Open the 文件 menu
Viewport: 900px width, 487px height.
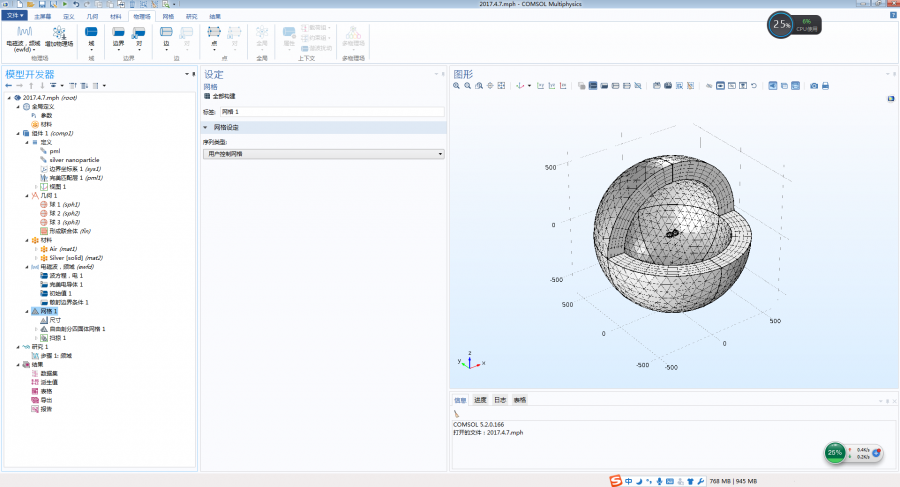(x=15, y=17)
